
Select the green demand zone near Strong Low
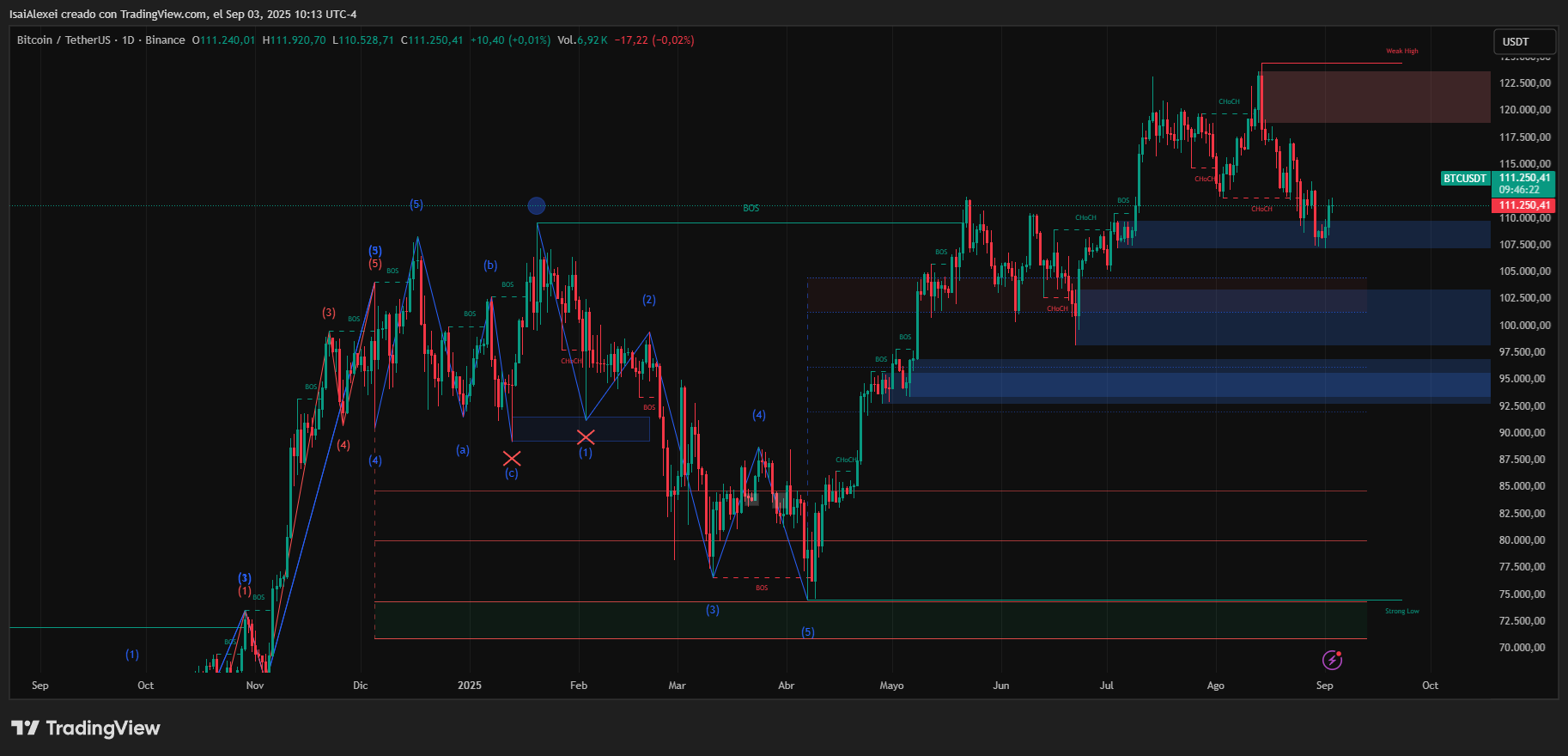click(x=870, y=620)
